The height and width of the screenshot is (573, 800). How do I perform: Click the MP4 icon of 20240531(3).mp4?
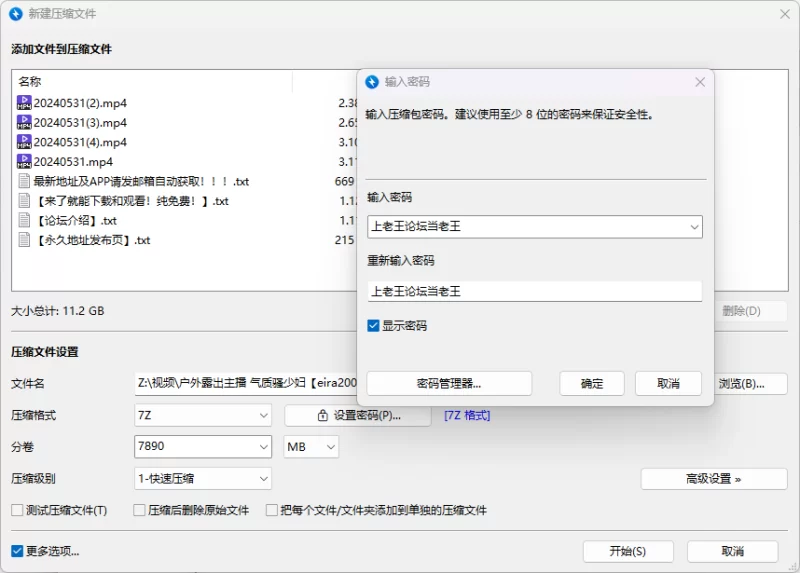click(24, 122)
